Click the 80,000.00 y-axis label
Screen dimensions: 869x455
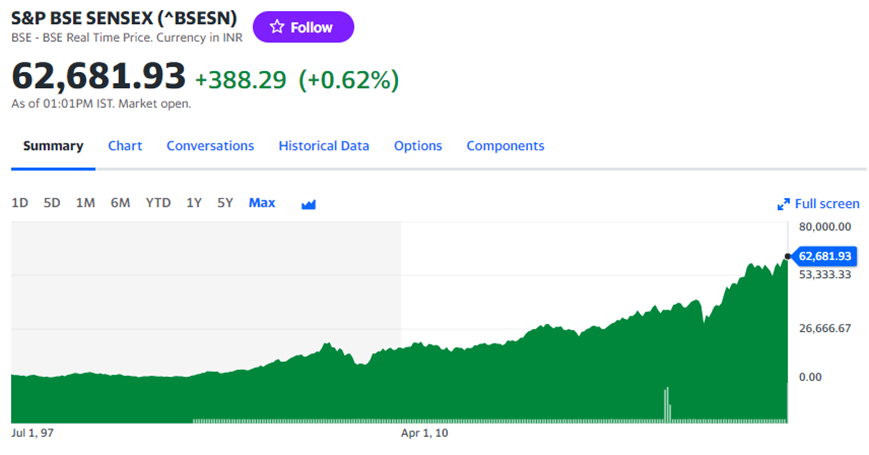(x=825, y=227)
